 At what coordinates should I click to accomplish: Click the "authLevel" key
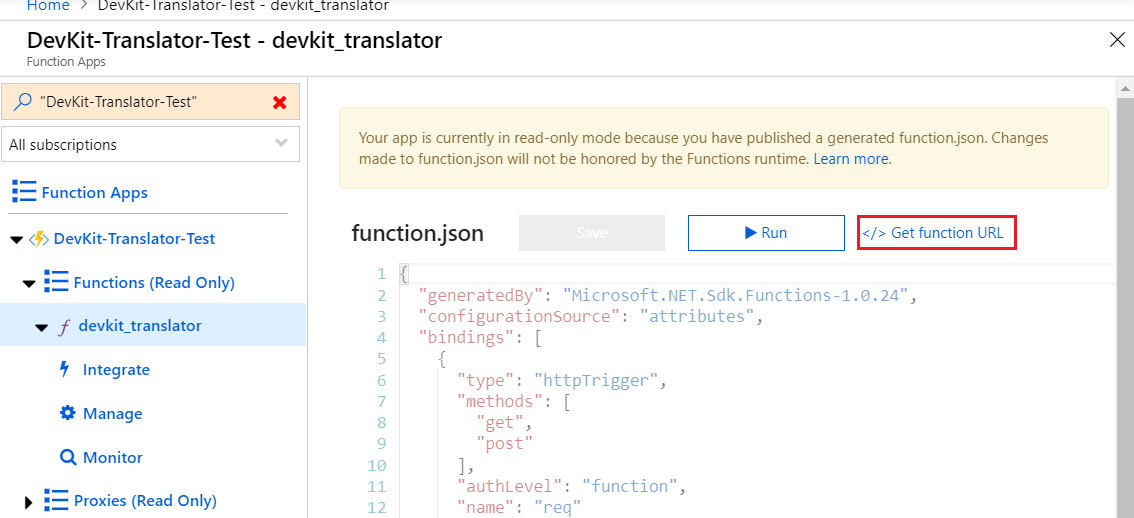pyautogui.click(x=510, y=485)
